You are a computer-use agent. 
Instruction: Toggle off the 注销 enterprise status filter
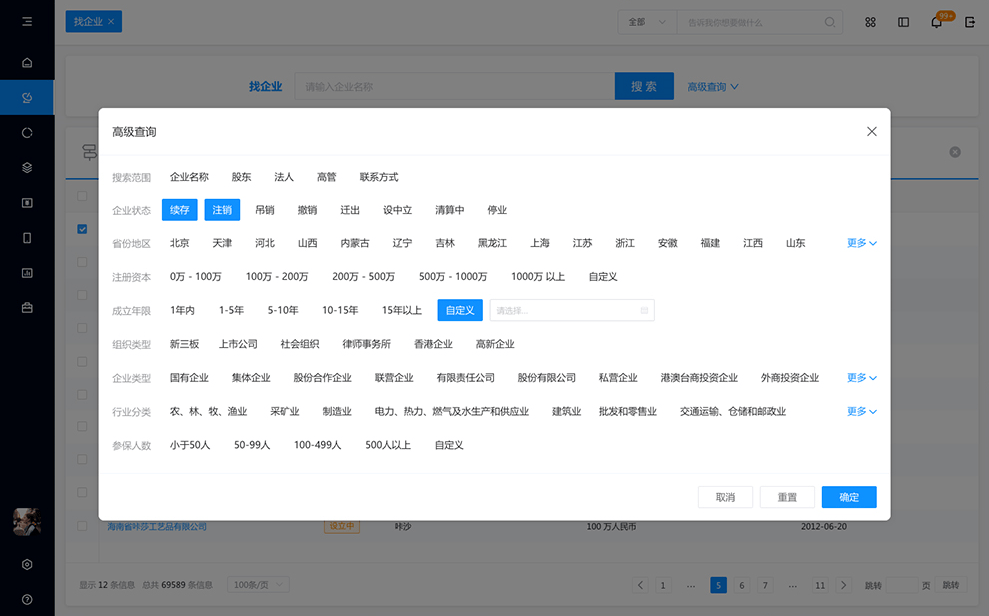point(222,210)
